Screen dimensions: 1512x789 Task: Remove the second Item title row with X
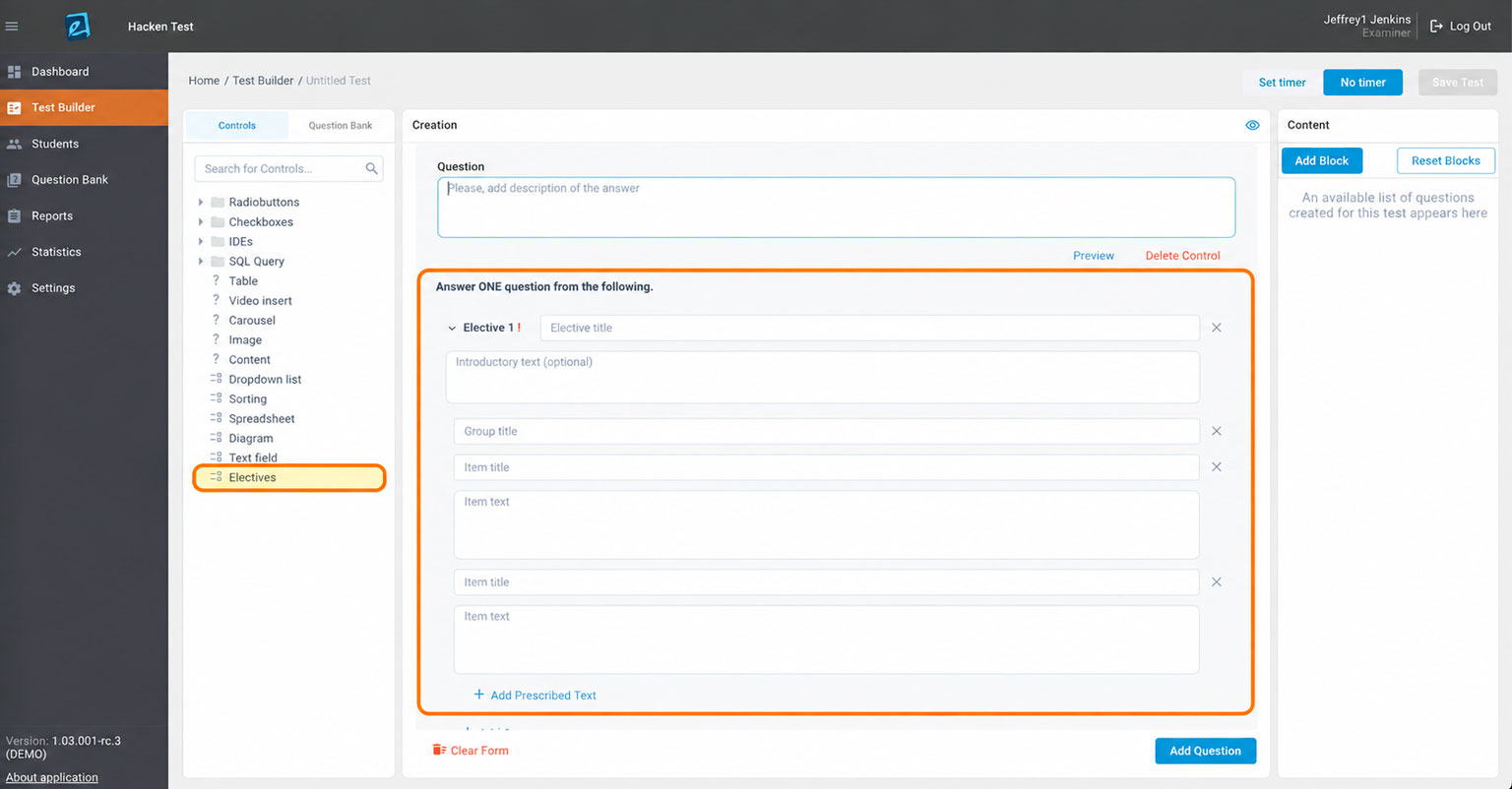pos(1217,582)
